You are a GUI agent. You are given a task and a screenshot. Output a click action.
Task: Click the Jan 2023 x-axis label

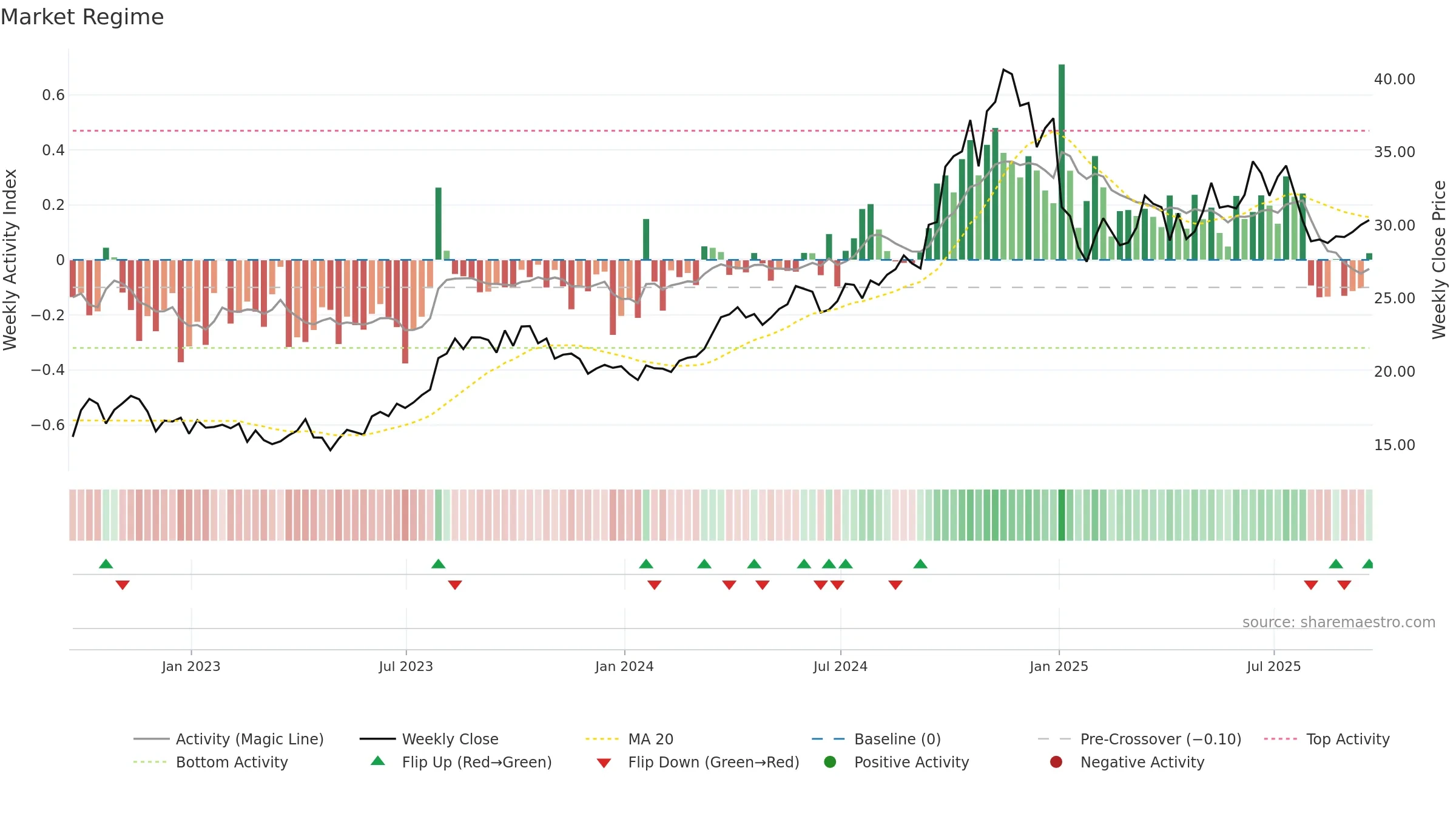[x=191, y=666]
